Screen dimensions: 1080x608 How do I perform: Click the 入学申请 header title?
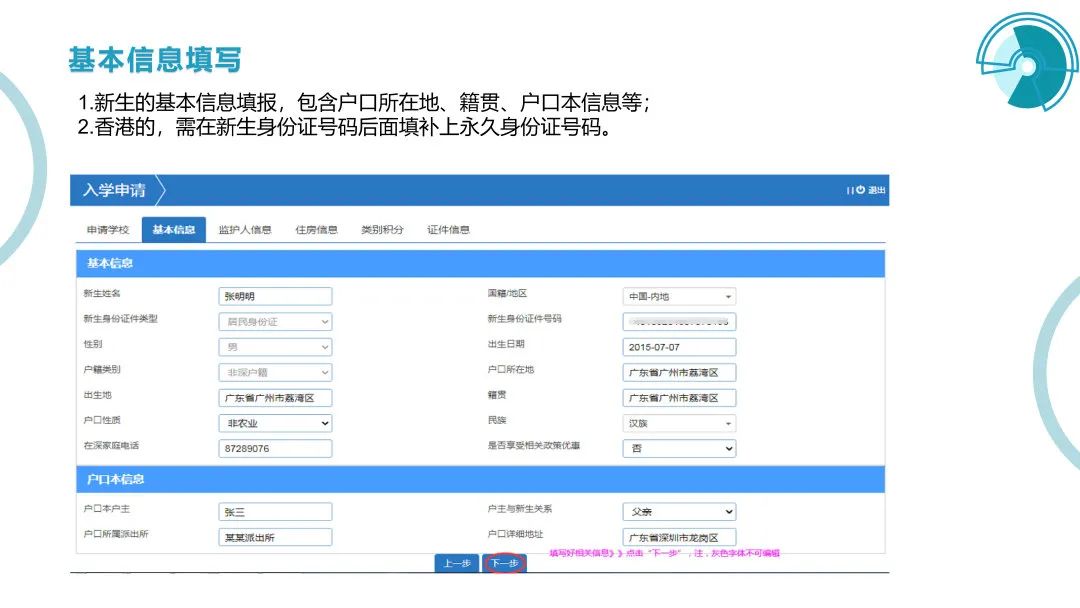tap(114, 190)
